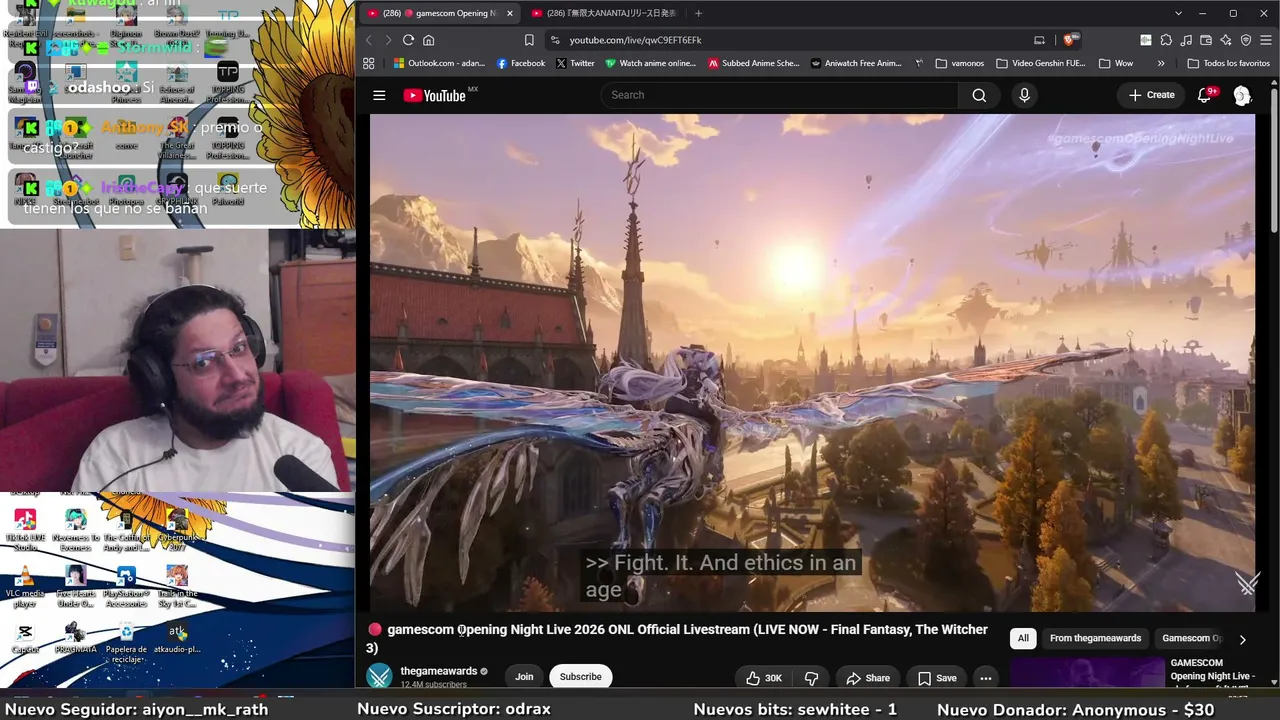
Task: Open the Brave Shields icon in address bar
Action: tap(1069, 40)
